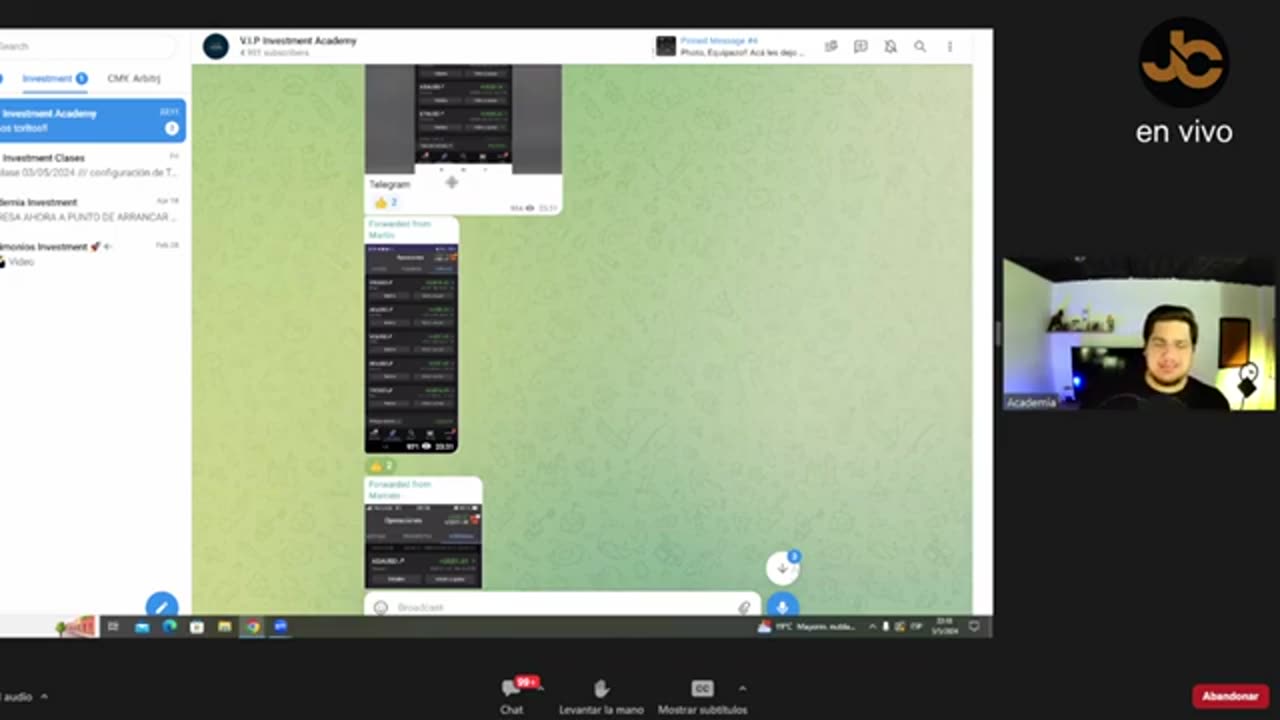Screen dimensions: 1280x720
Task: Select the Academia speaker video thumbnail
Action: click(1139, 334)
